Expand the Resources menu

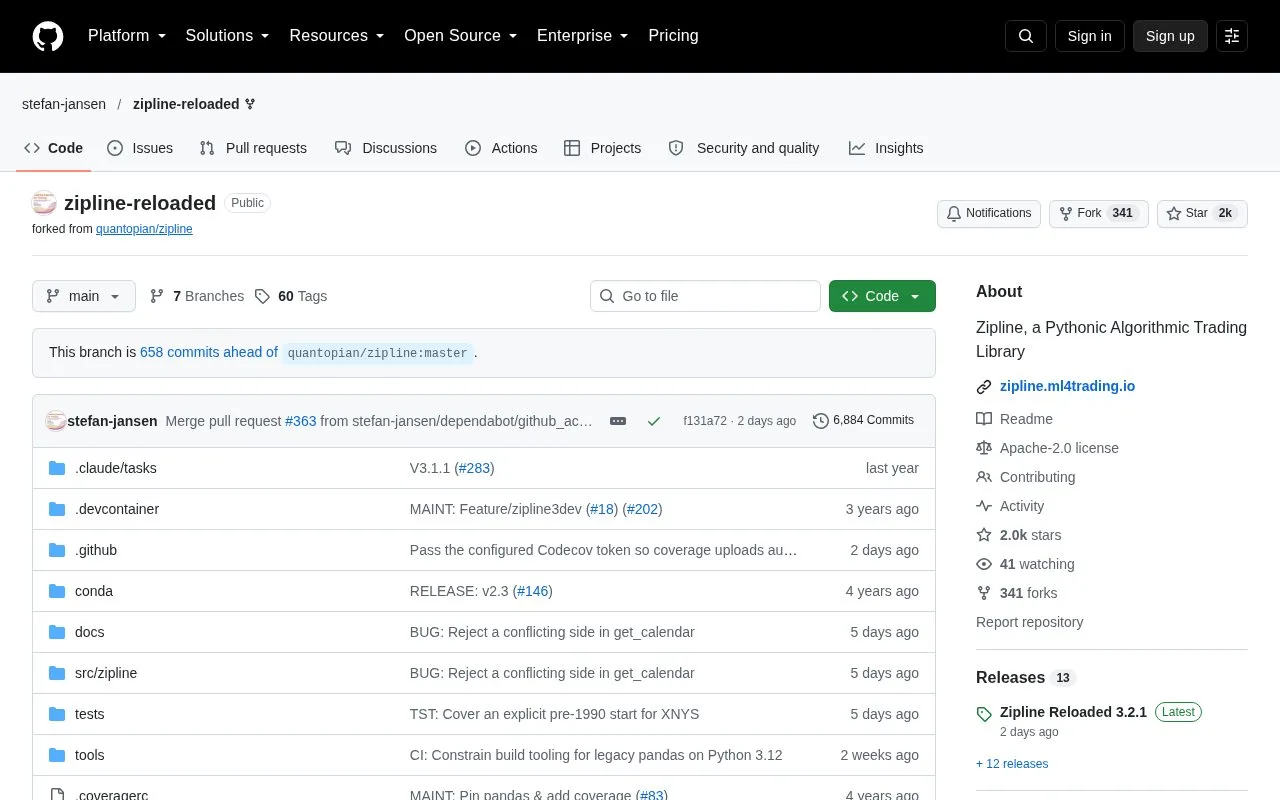(x=337, y=36)
